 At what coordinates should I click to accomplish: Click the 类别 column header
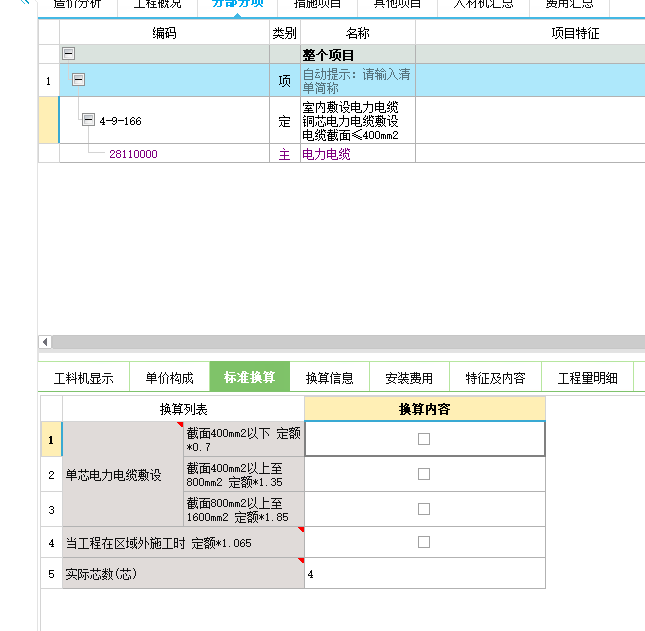pyautogui.click(x=285, y=32)
